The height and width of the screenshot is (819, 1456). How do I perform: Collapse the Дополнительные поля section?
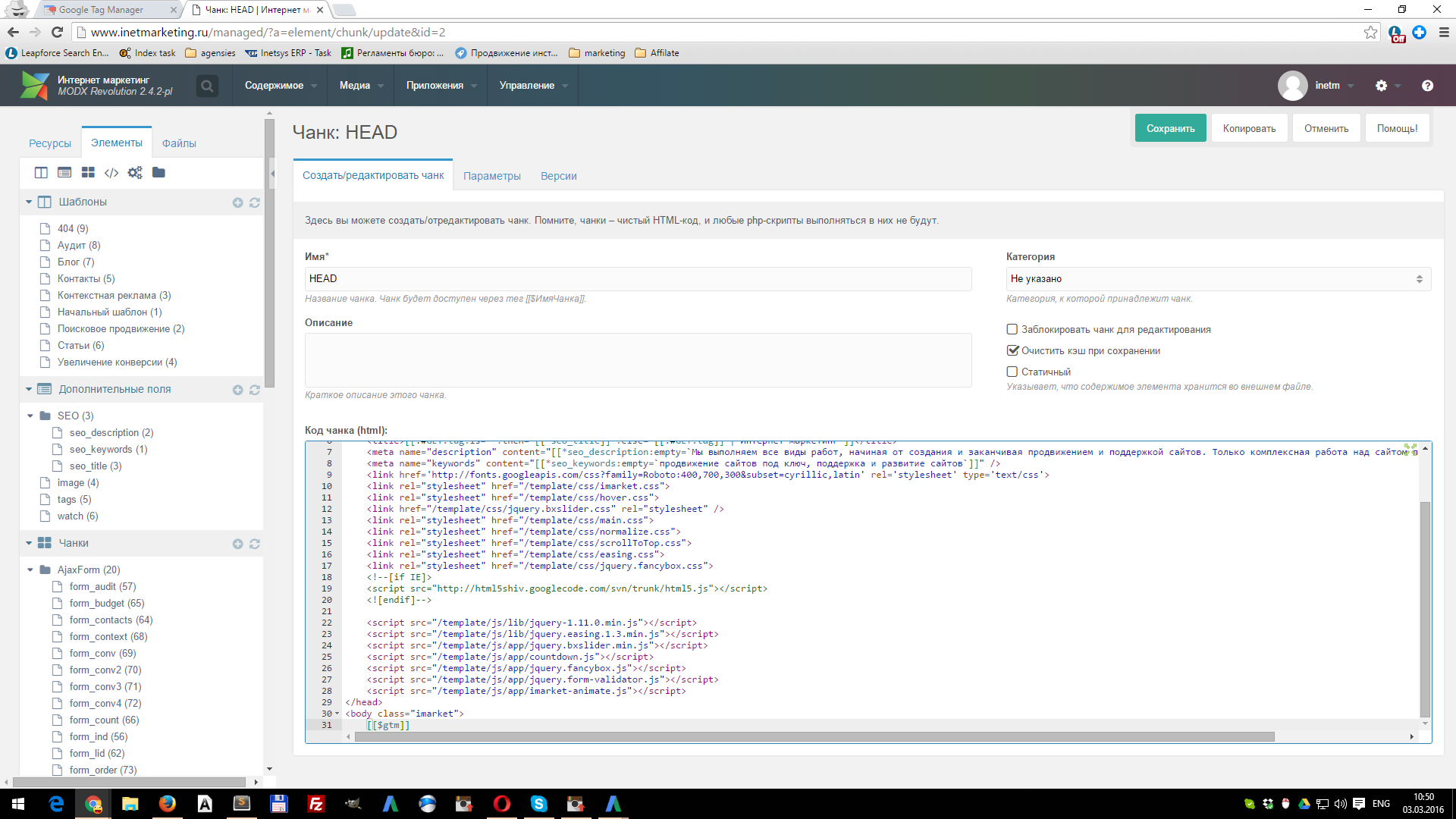point(29,390)
